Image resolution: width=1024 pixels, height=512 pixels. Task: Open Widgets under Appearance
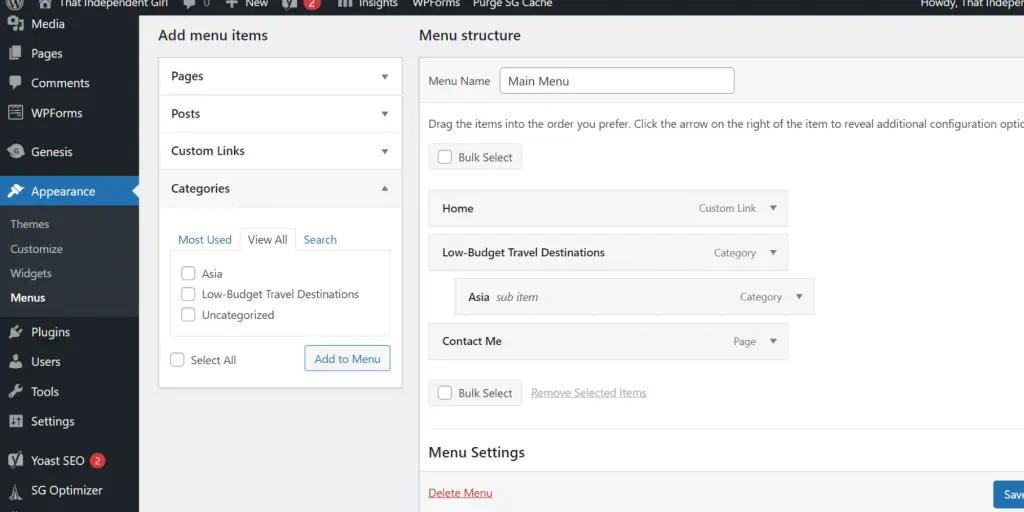point(31,273)
